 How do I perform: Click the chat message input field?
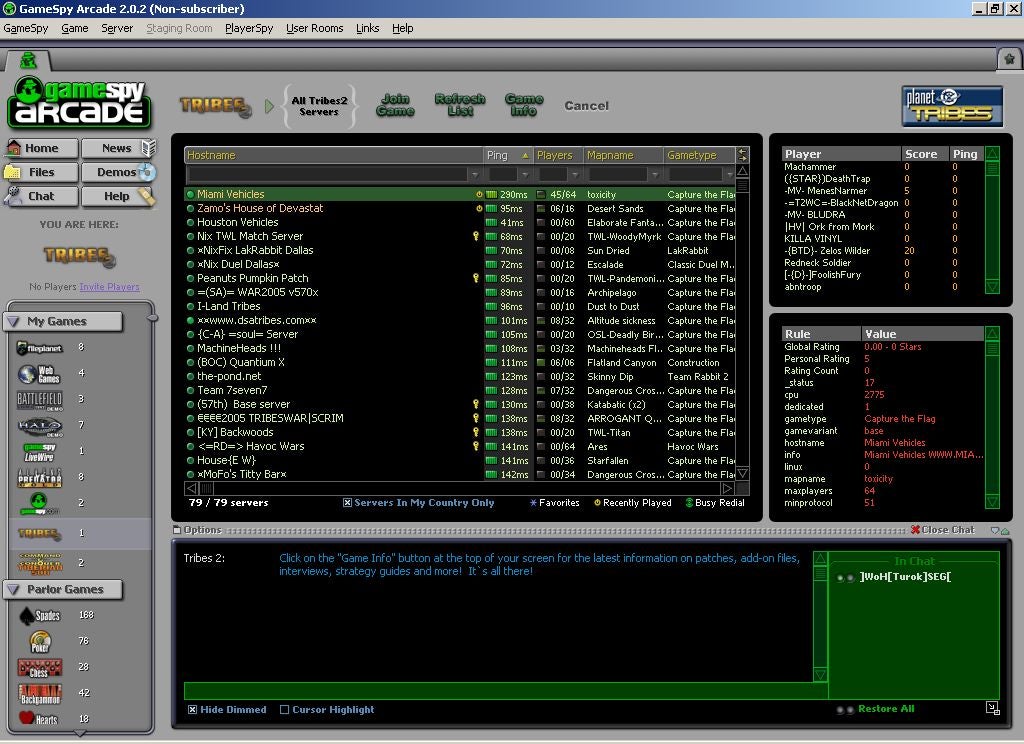(x=505, y=690)
